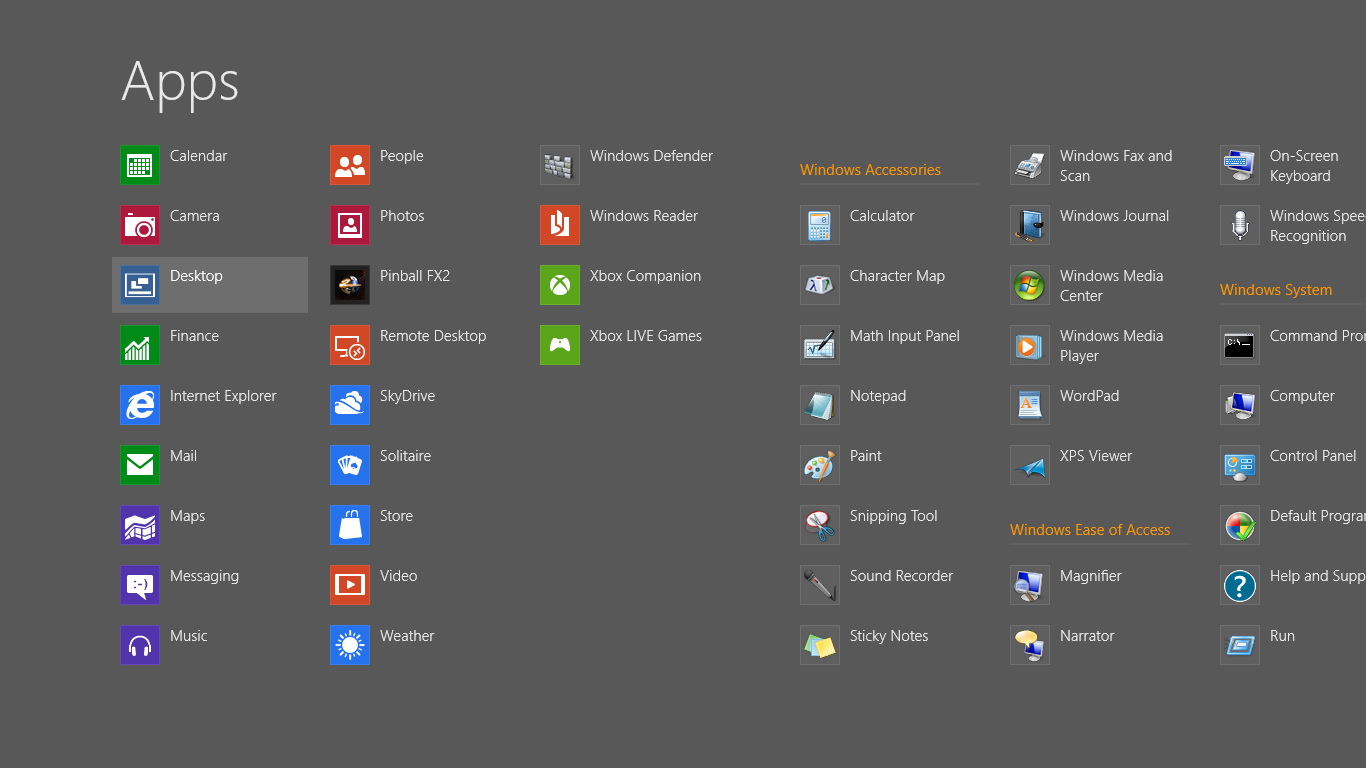Open the Paint palette icon
Screen dimensions: 1366x768
click(x=820, y=465)
